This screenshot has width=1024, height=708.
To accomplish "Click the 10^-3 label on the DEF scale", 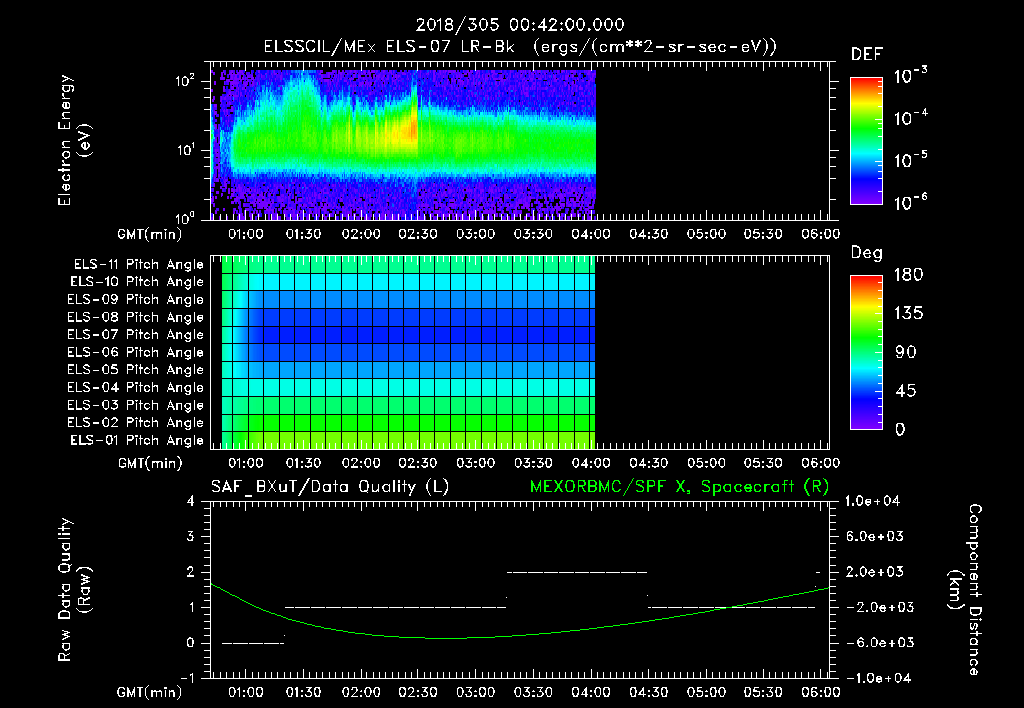I will coord(911,76).
